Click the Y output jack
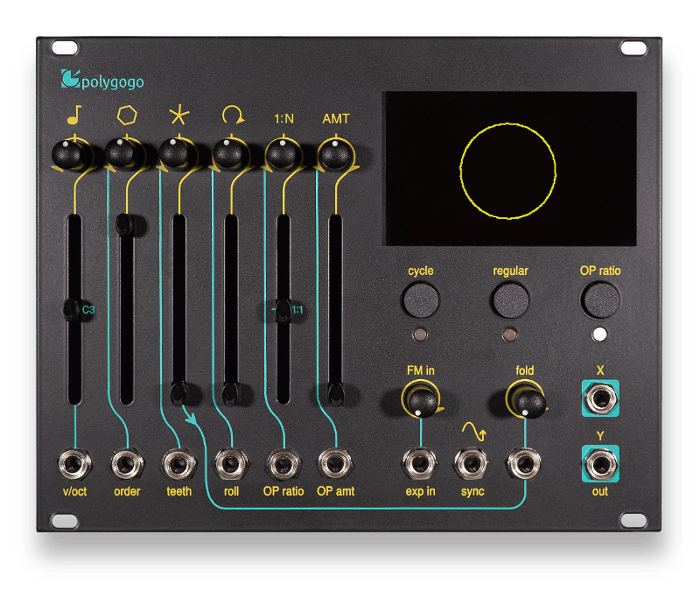 [600, 464]
